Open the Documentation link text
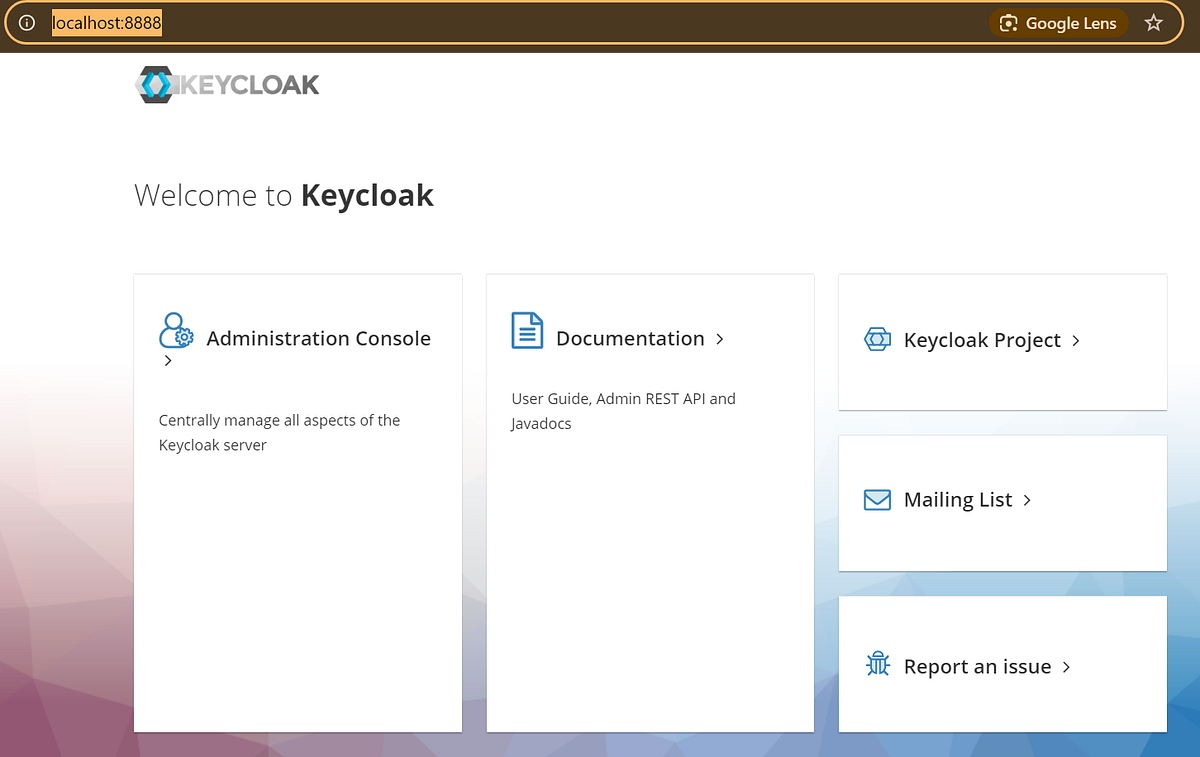The image size is (1200, 757). point(630,338)
